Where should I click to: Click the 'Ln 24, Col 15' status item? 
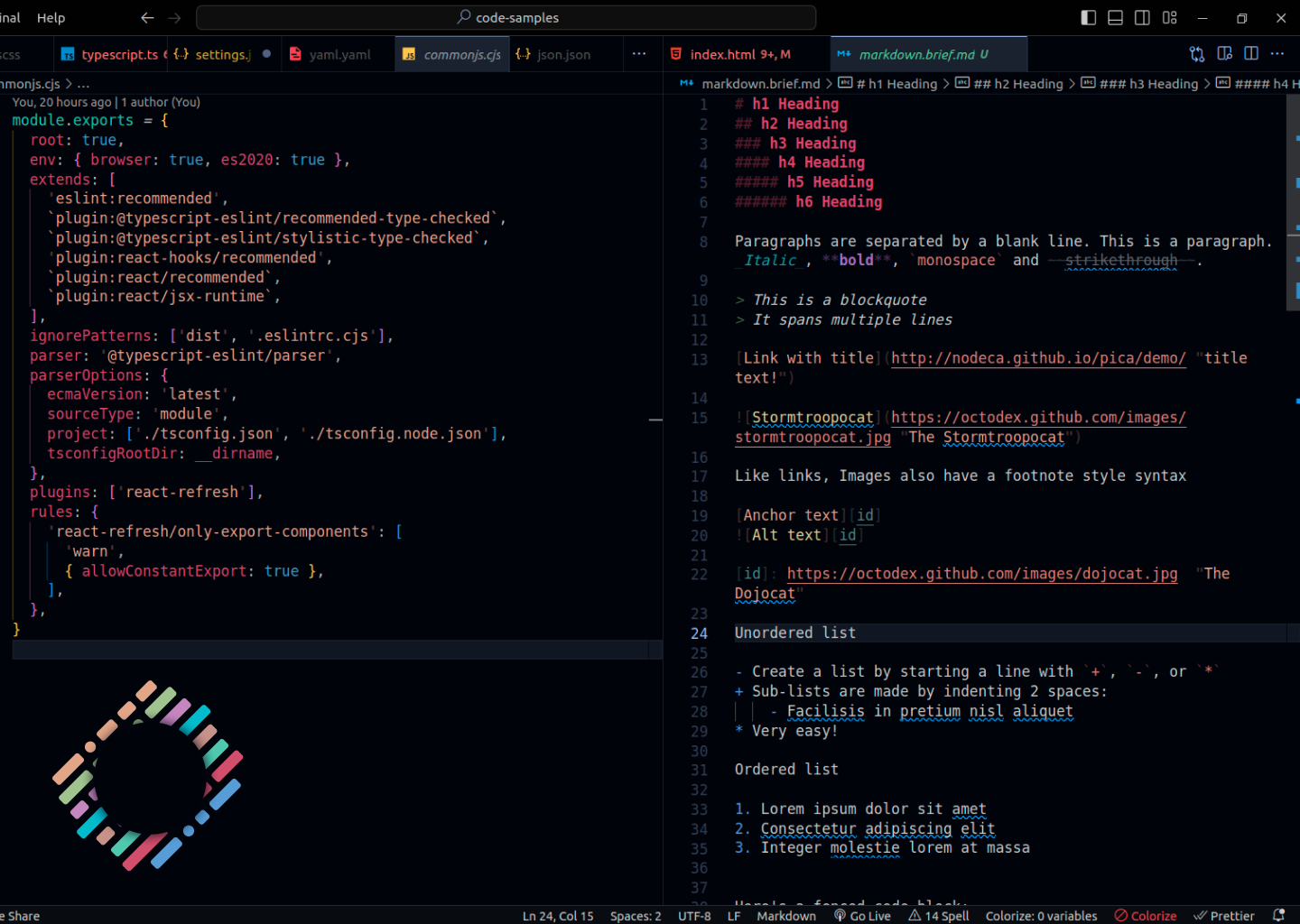click(x=558, y=916)
